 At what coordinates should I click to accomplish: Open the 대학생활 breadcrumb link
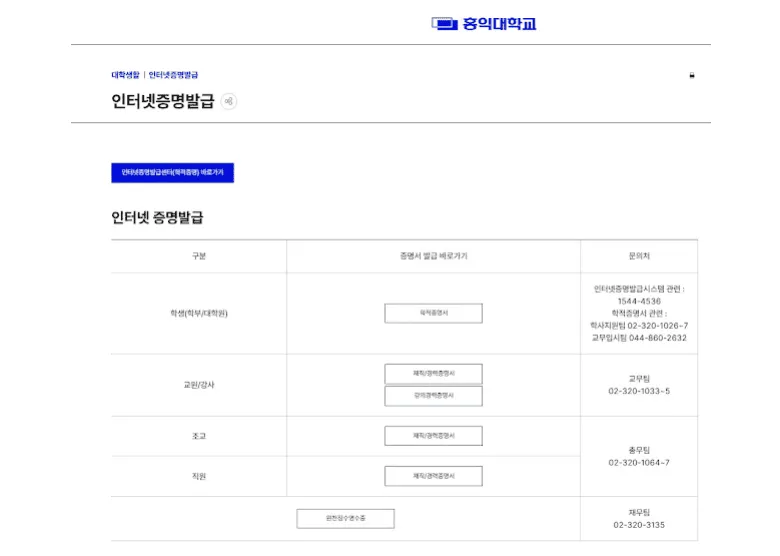click(x=125, y=75)
